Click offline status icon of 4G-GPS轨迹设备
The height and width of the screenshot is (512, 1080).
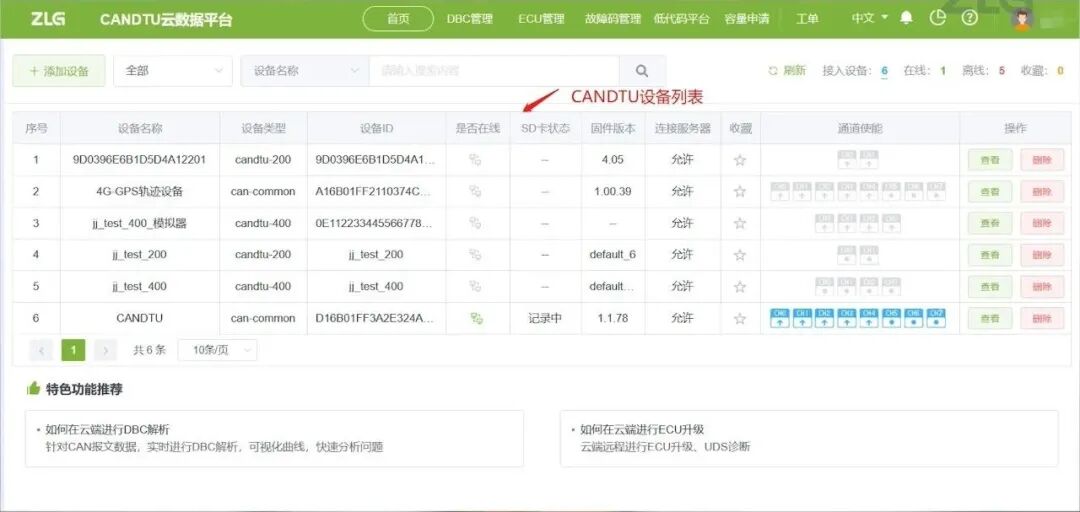475,192
